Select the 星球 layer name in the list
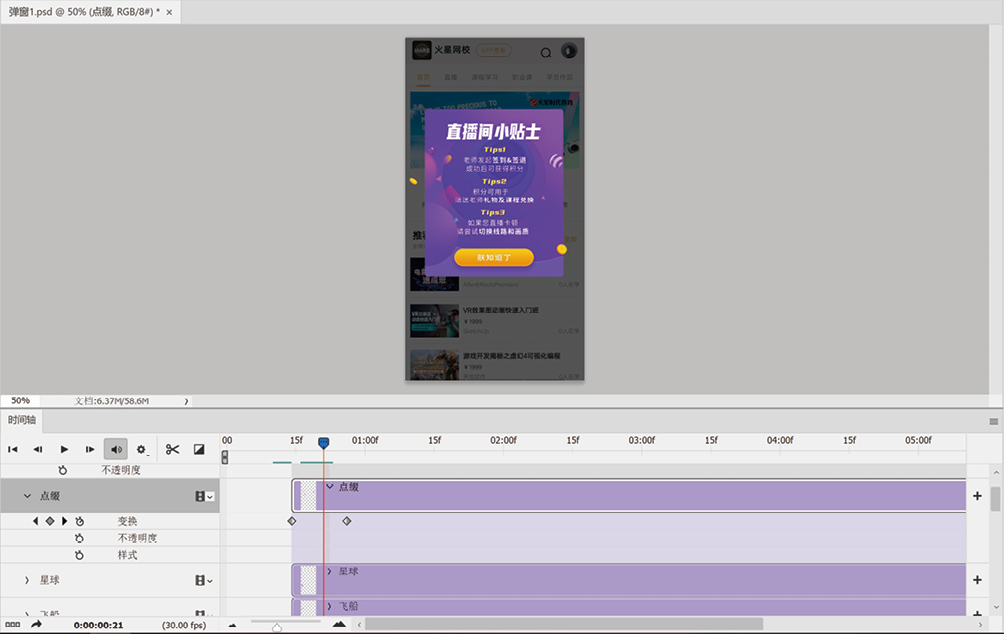 (50, 580)
